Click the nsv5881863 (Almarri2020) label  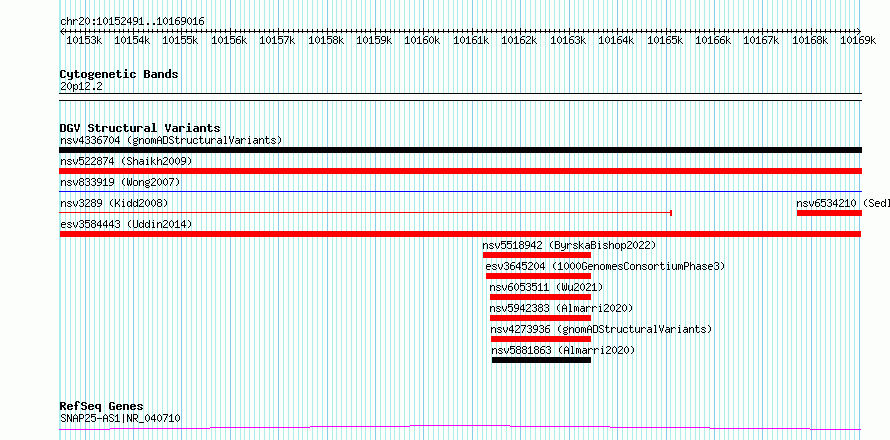563,350
